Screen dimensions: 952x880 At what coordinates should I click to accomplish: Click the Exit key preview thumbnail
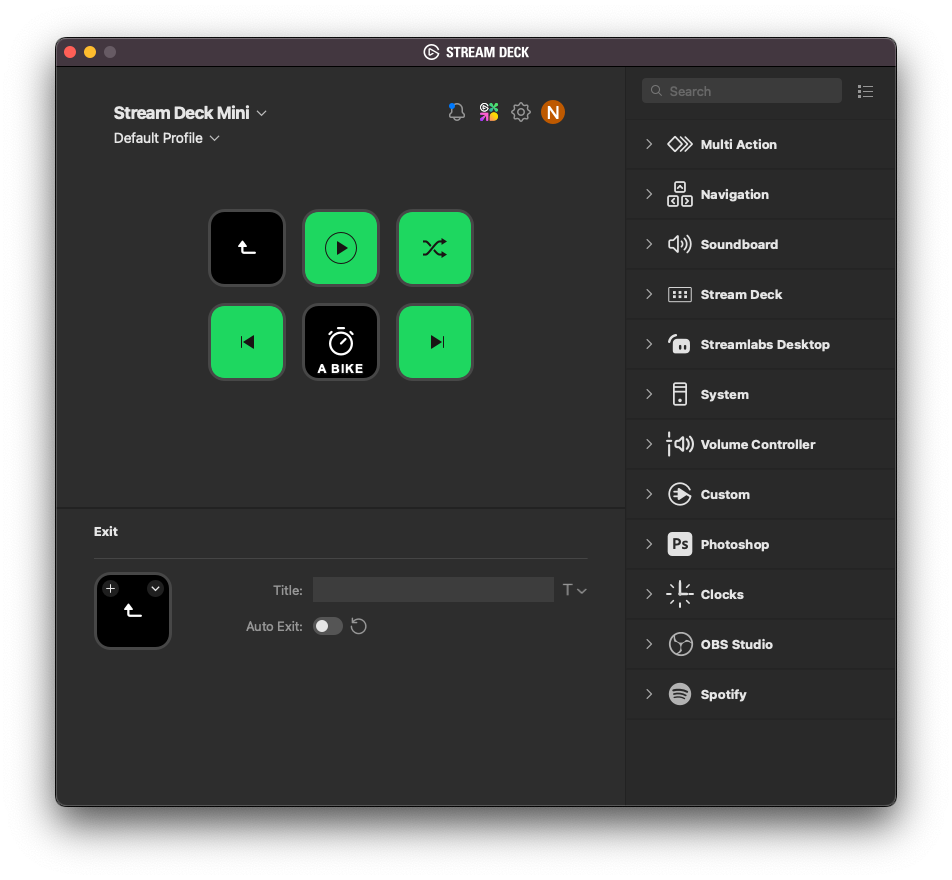[x=133, y=612]
